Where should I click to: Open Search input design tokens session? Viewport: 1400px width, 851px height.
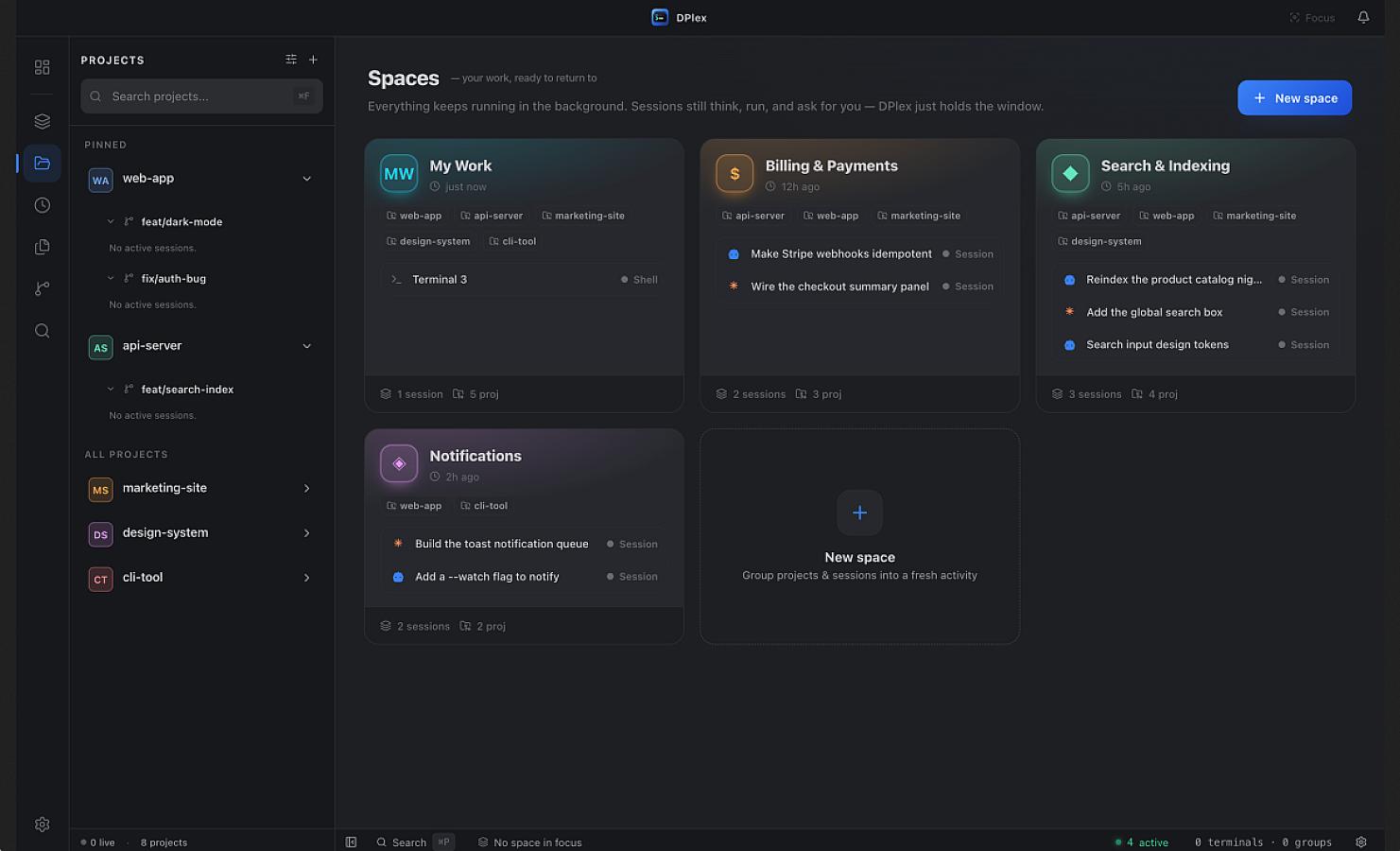tap(1196, 344)
